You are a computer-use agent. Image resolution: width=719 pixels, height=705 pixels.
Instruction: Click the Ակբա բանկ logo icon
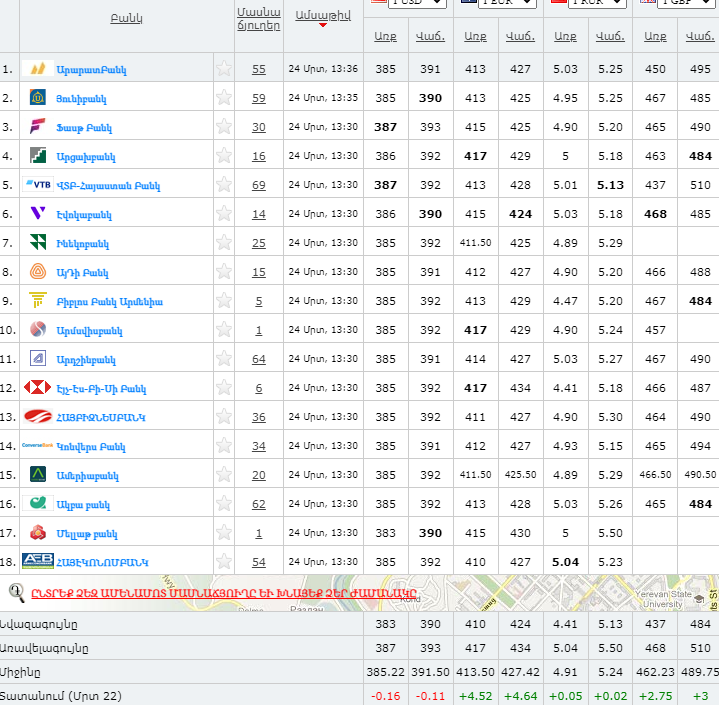(x=38, y=503)
